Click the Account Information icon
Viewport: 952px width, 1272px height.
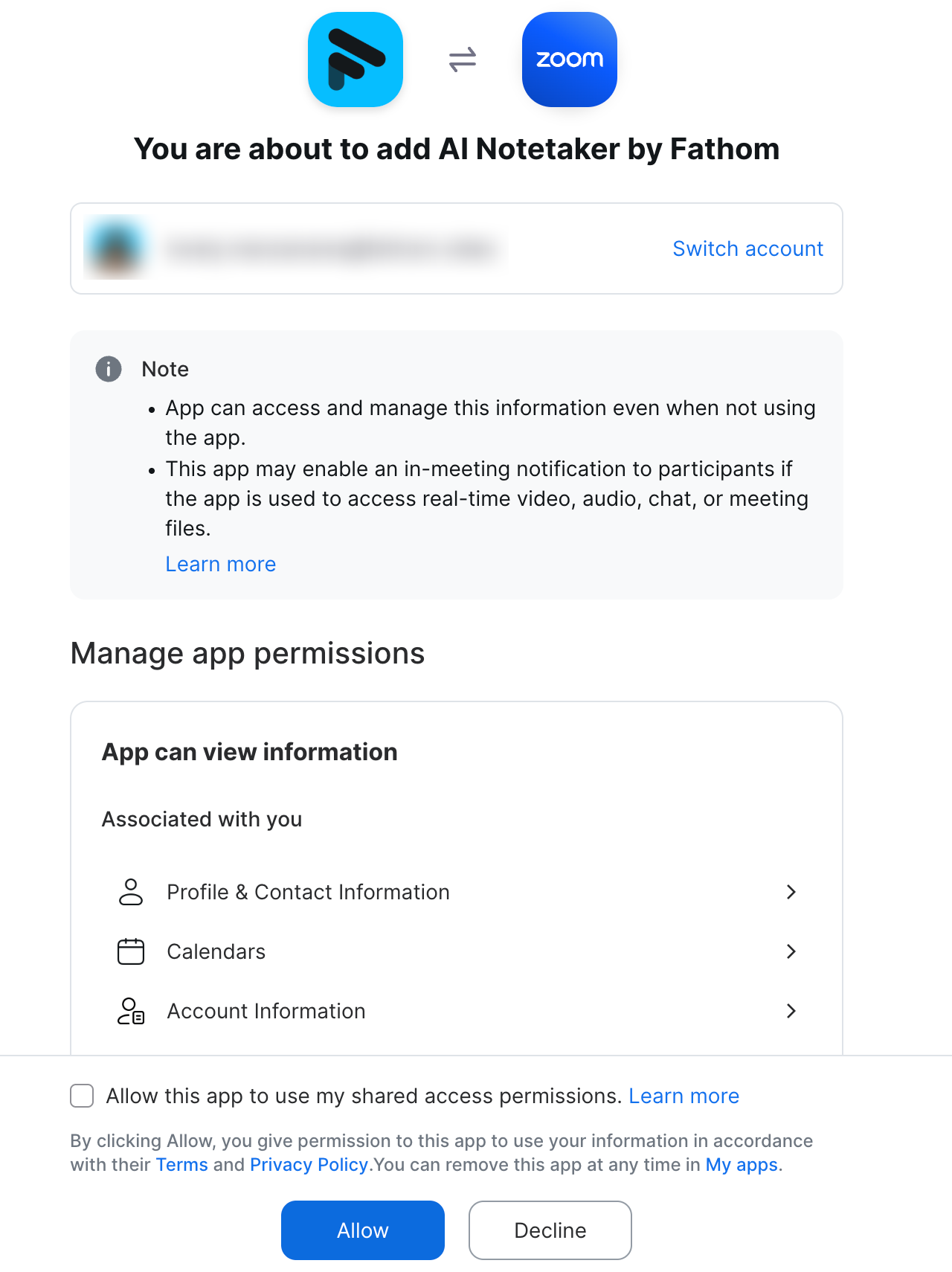(131, 1011)
